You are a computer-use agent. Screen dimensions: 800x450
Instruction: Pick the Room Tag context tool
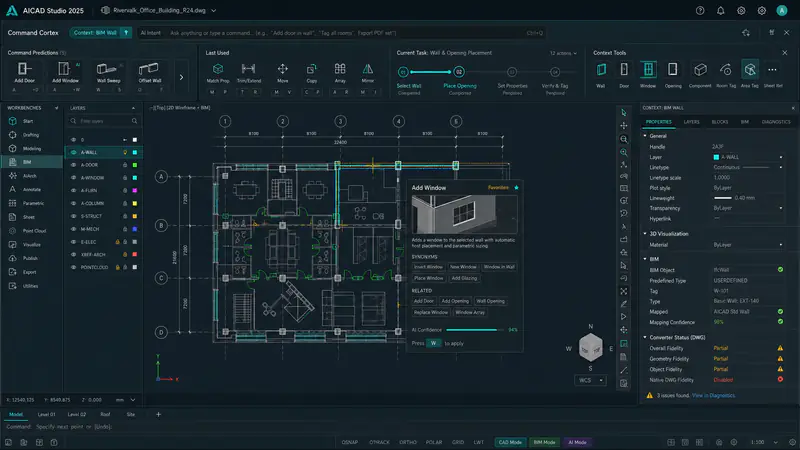coord(726,74)
